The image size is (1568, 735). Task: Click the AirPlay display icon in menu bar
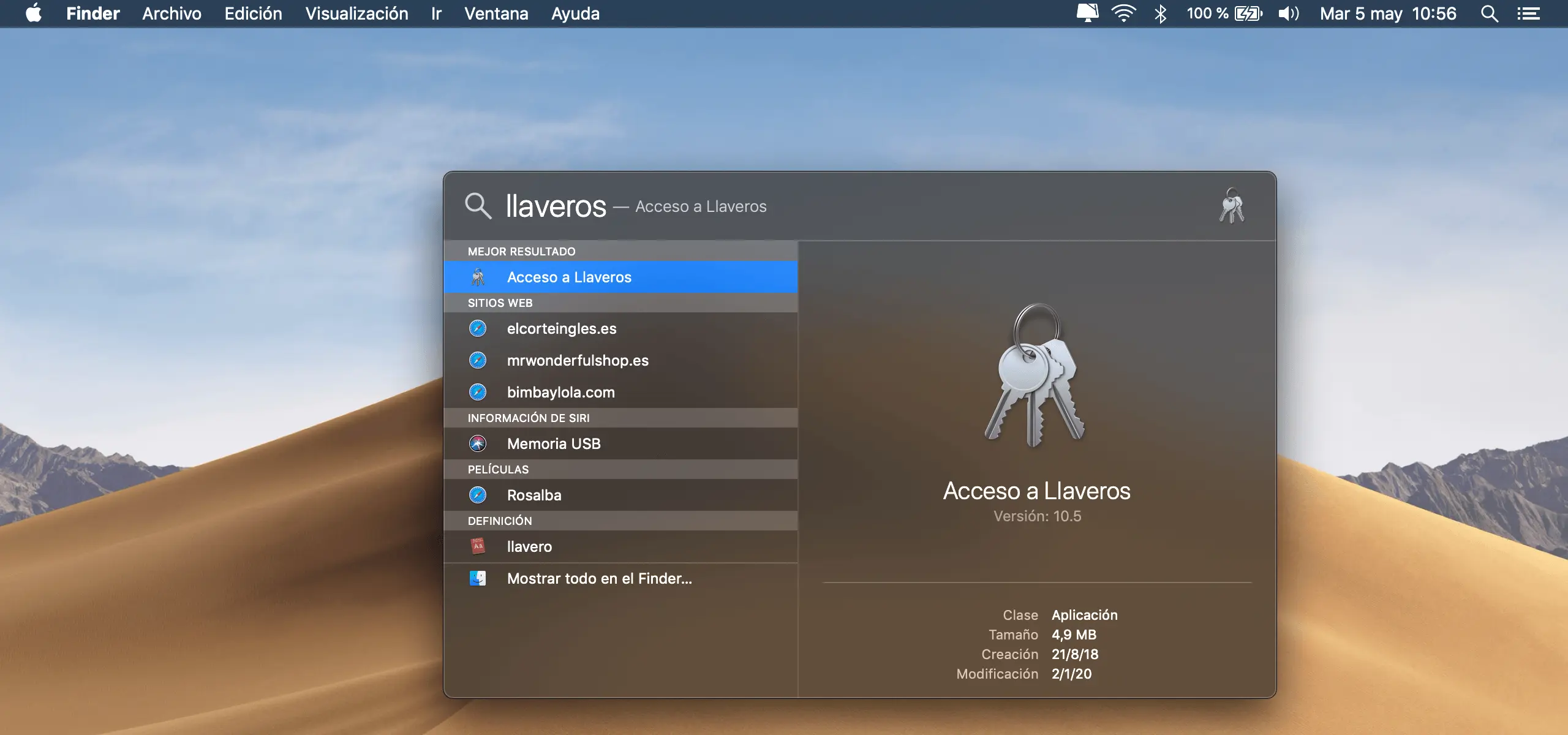(1087, 13)
